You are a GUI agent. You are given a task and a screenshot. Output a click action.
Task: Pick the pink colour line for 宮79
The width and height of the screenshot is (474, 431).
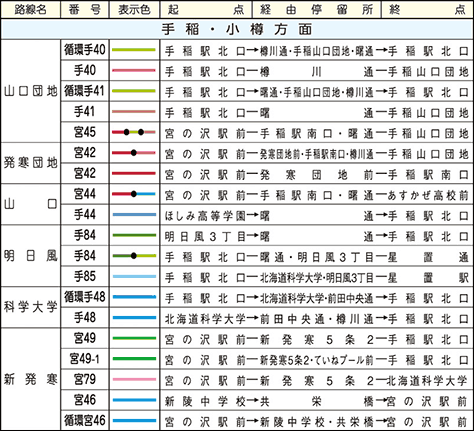pos(134,379)
